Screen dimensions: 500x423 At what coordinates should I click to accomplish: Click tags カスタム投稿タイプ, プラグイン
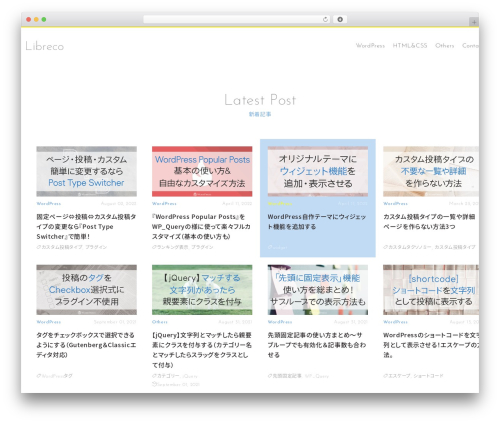[x=72, y=247]
